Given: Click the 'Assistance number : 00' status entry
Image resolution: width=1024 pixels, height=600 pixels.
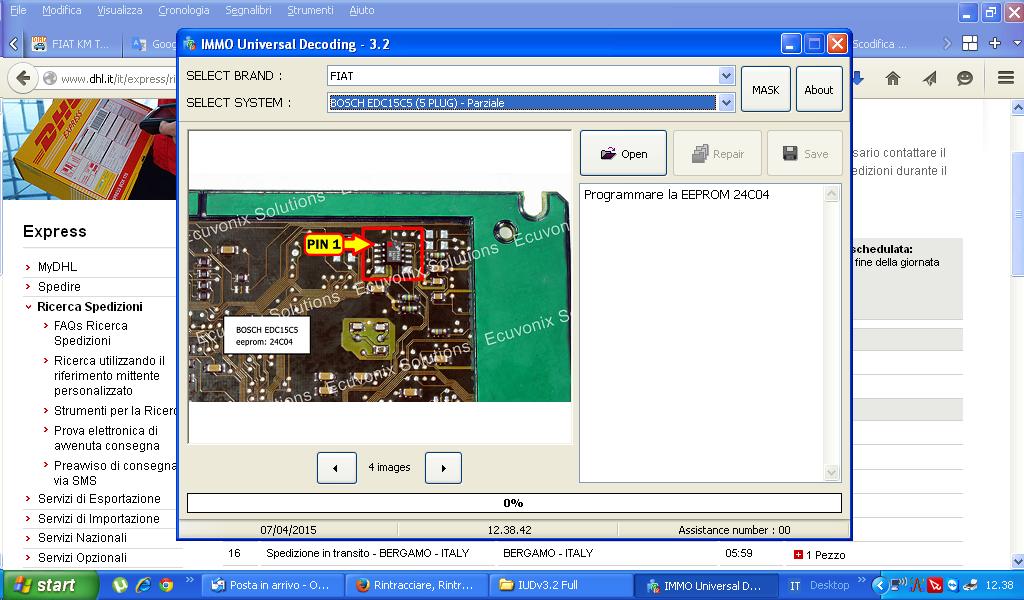Looking at the screenshot, I should tap(734, 530).
